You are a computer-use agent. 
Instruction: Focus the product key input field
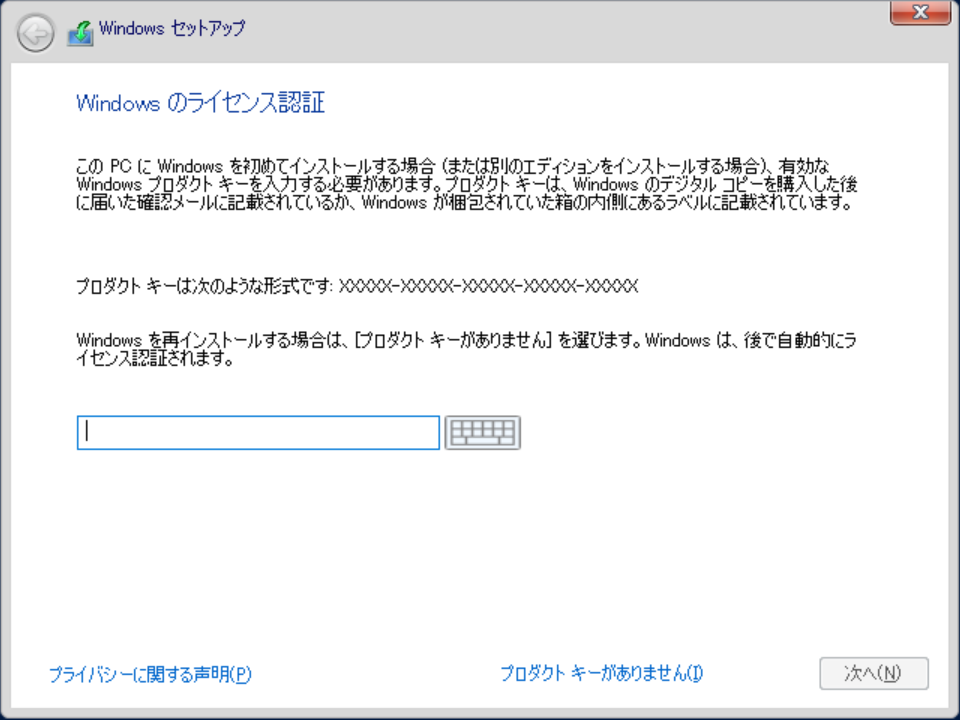[x=258, y=432]
